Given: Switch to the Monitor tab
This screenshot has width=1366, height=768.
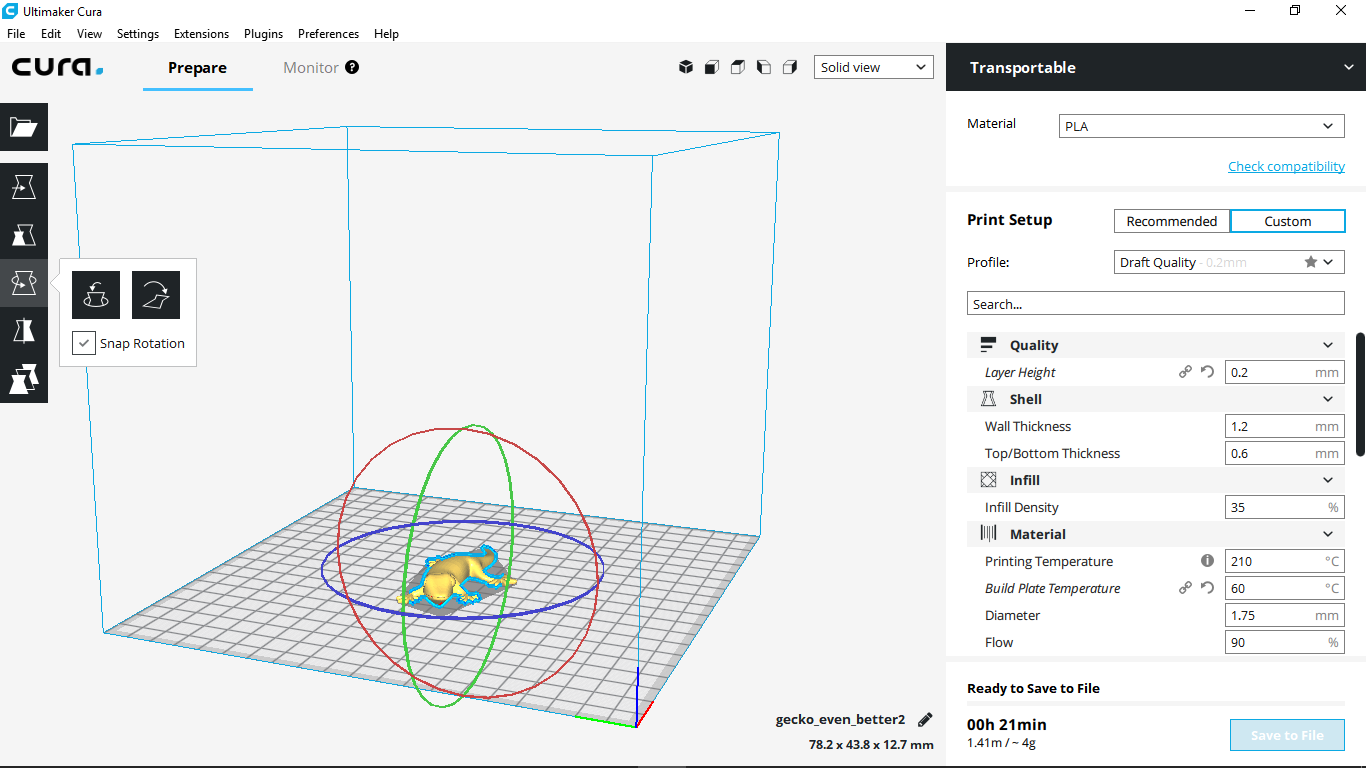Looking at the screenshot, I should click(x=311, y=67).
